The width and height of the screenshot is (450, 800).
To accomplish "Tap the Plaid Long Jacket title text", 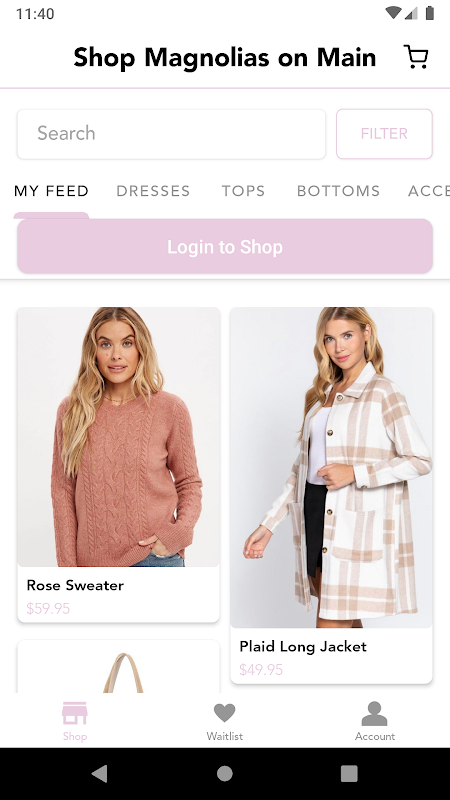I will pos(303,646).
